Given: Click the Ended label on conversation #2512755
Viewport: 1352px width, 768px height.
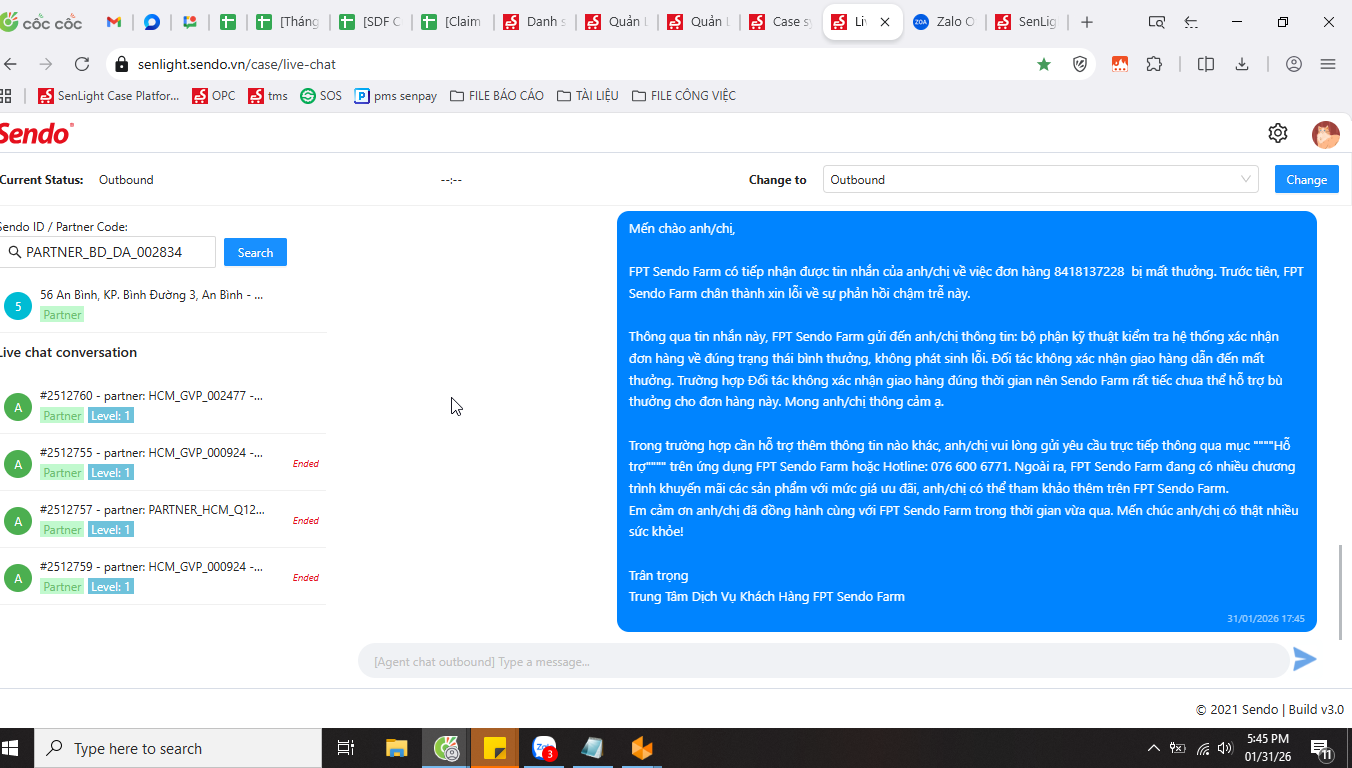Looking at the screenshot, I should click(x=306, y=463).
